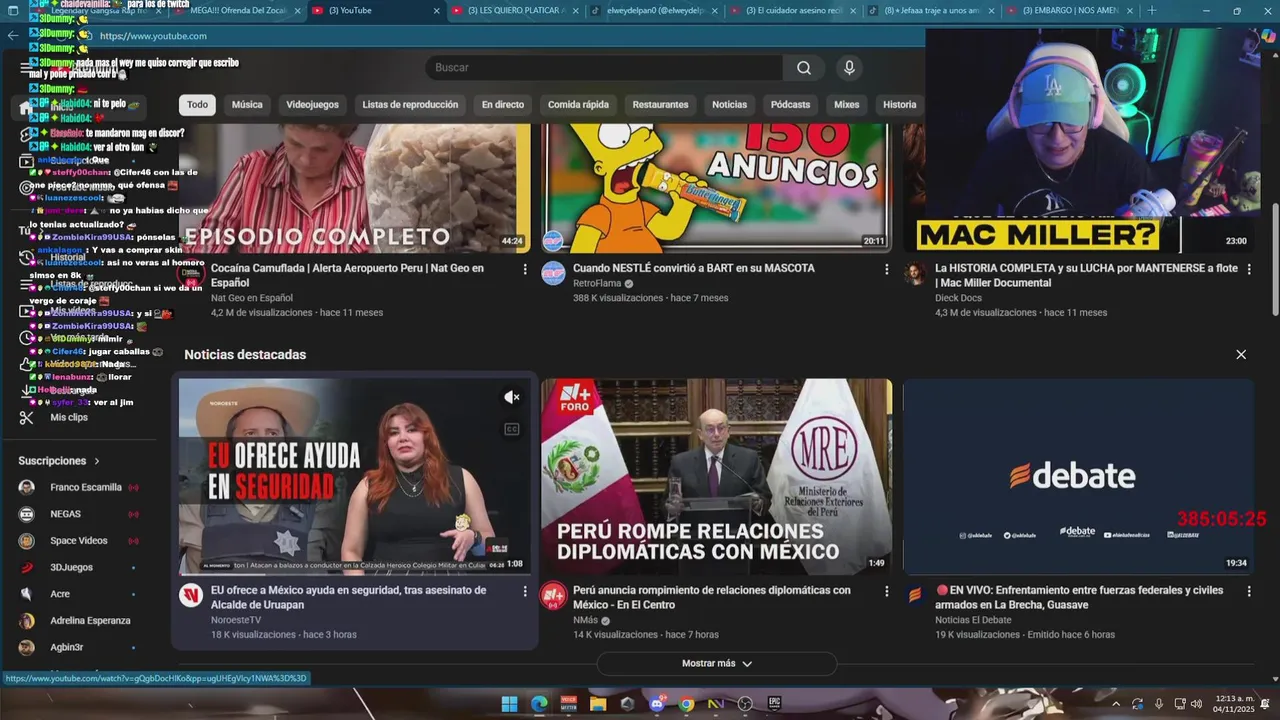Open options menu for EN VIVO Enfrentamiento video

tap(1248, 591)
